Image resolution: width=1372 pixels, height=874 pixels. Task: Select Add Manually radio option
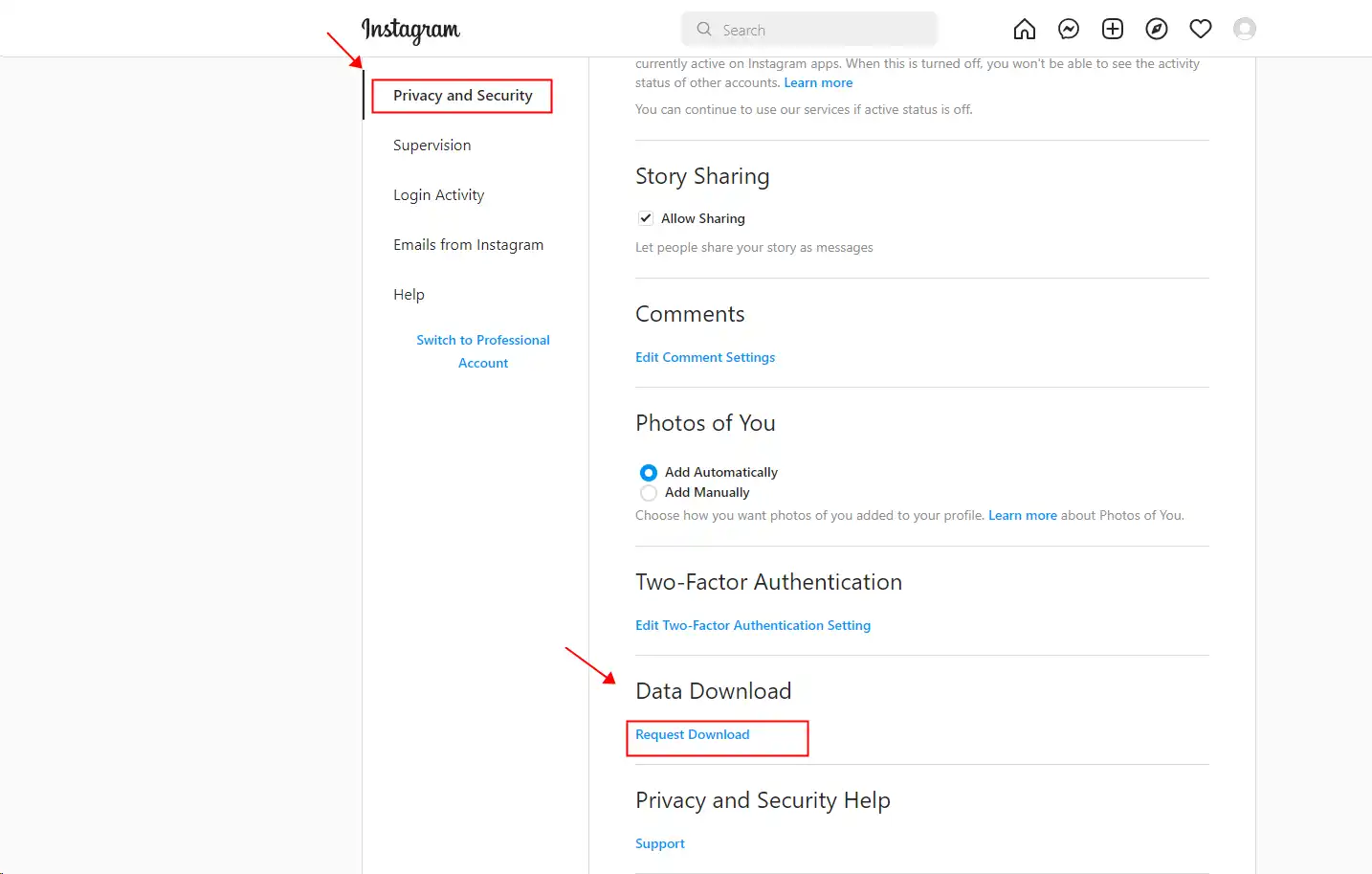point(649,493)
